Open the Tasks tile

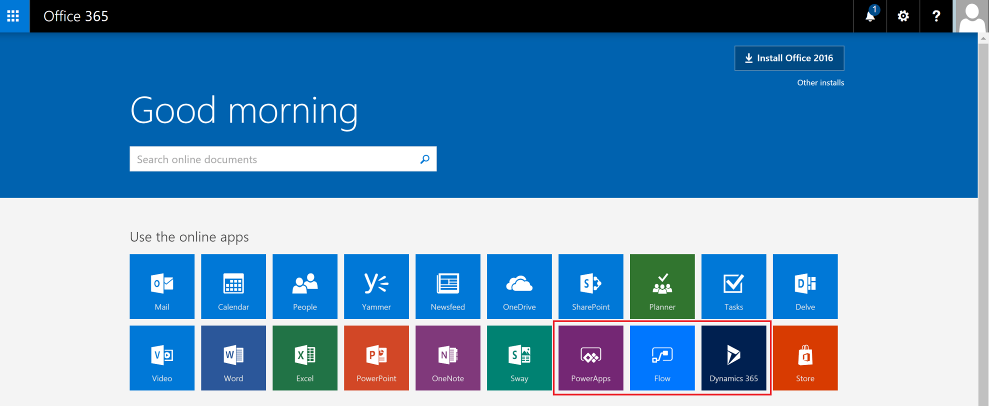[734, 286]
